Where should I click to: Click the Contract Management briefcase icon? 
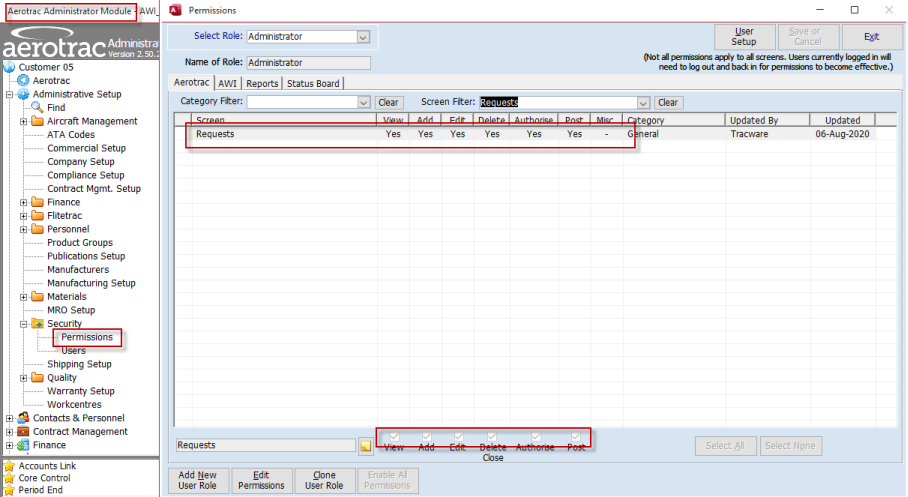click(x=23, y=432)
